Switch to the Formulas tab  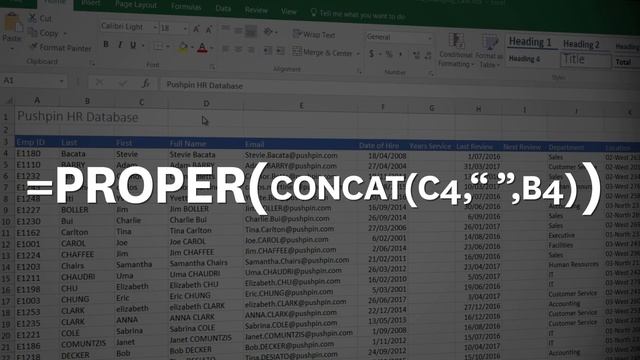pos(186,7)
